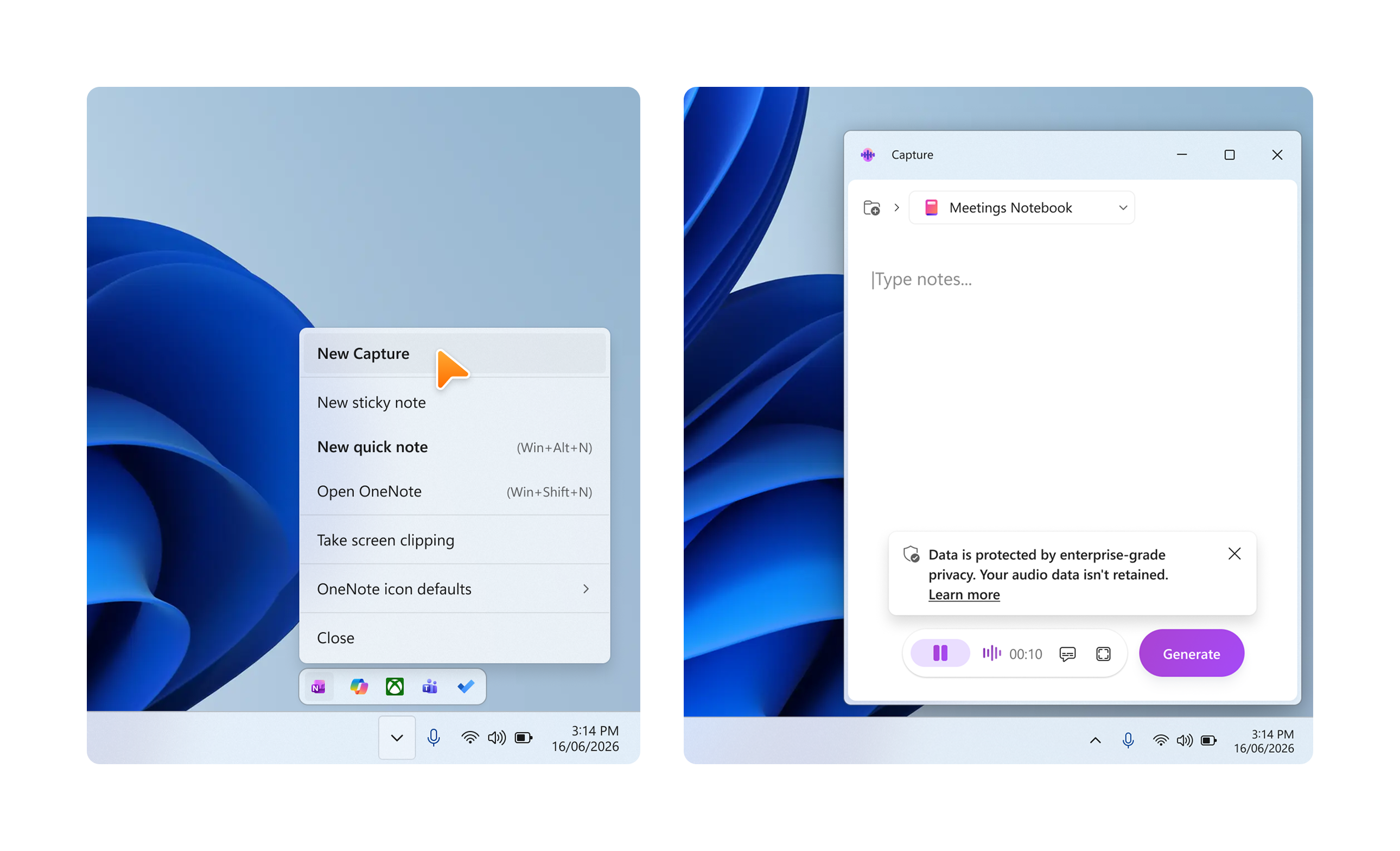Click the screen capture frame icon
The image size is (1400, 851).
(1103, 655)
